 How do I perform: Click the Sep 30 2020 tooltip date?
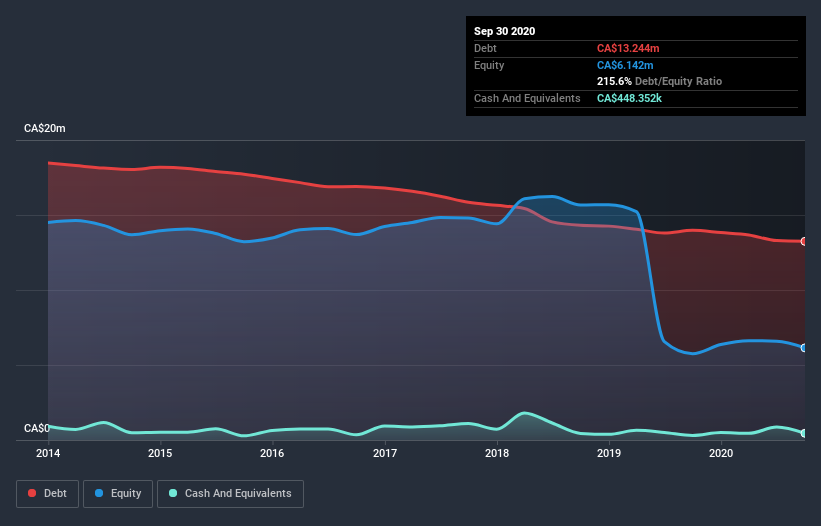(x=504, y=31)
